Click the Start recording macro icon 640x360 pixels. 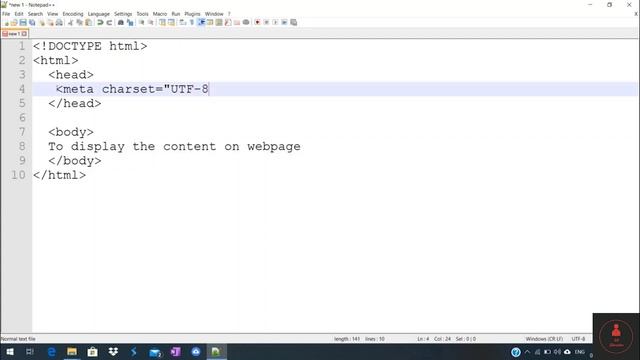[x=257, y=22]
